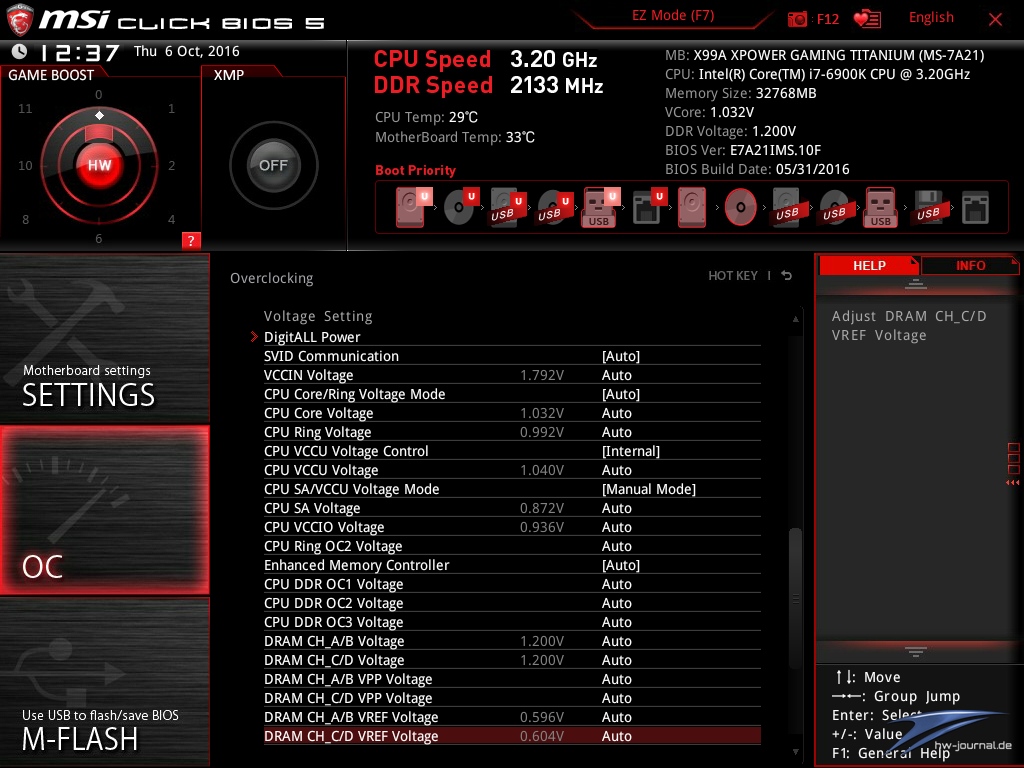Select the CPU DDR OC3 Voltage row

[512, 622]
